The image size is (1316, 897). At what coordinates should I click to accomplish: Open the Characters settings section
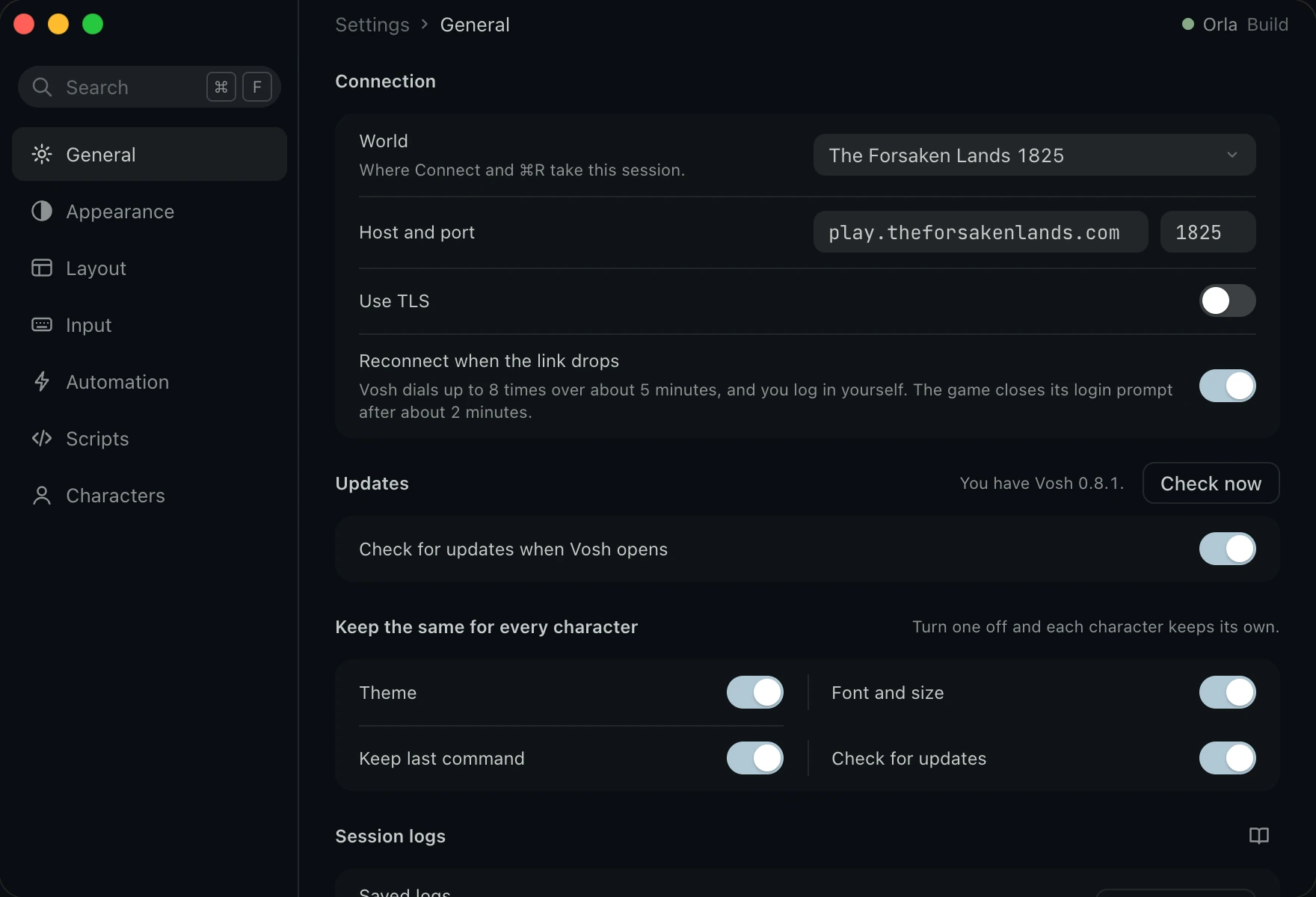150,496
